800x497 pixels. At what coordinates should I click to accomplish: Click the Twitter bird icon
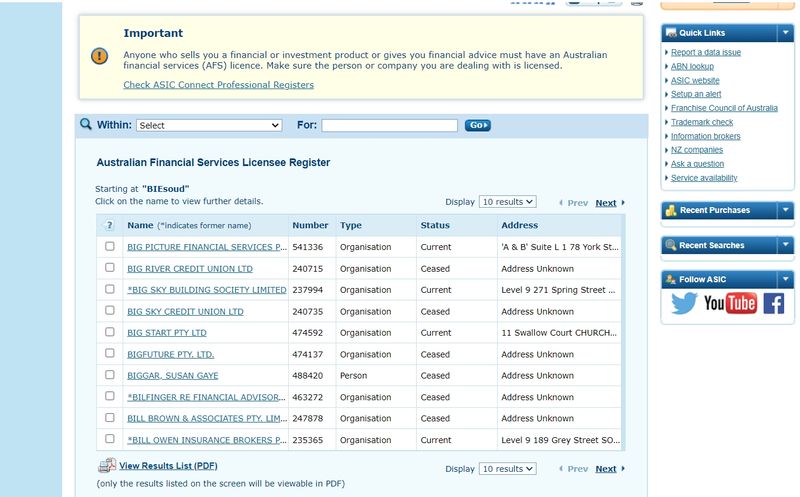(x=684, y=303)
